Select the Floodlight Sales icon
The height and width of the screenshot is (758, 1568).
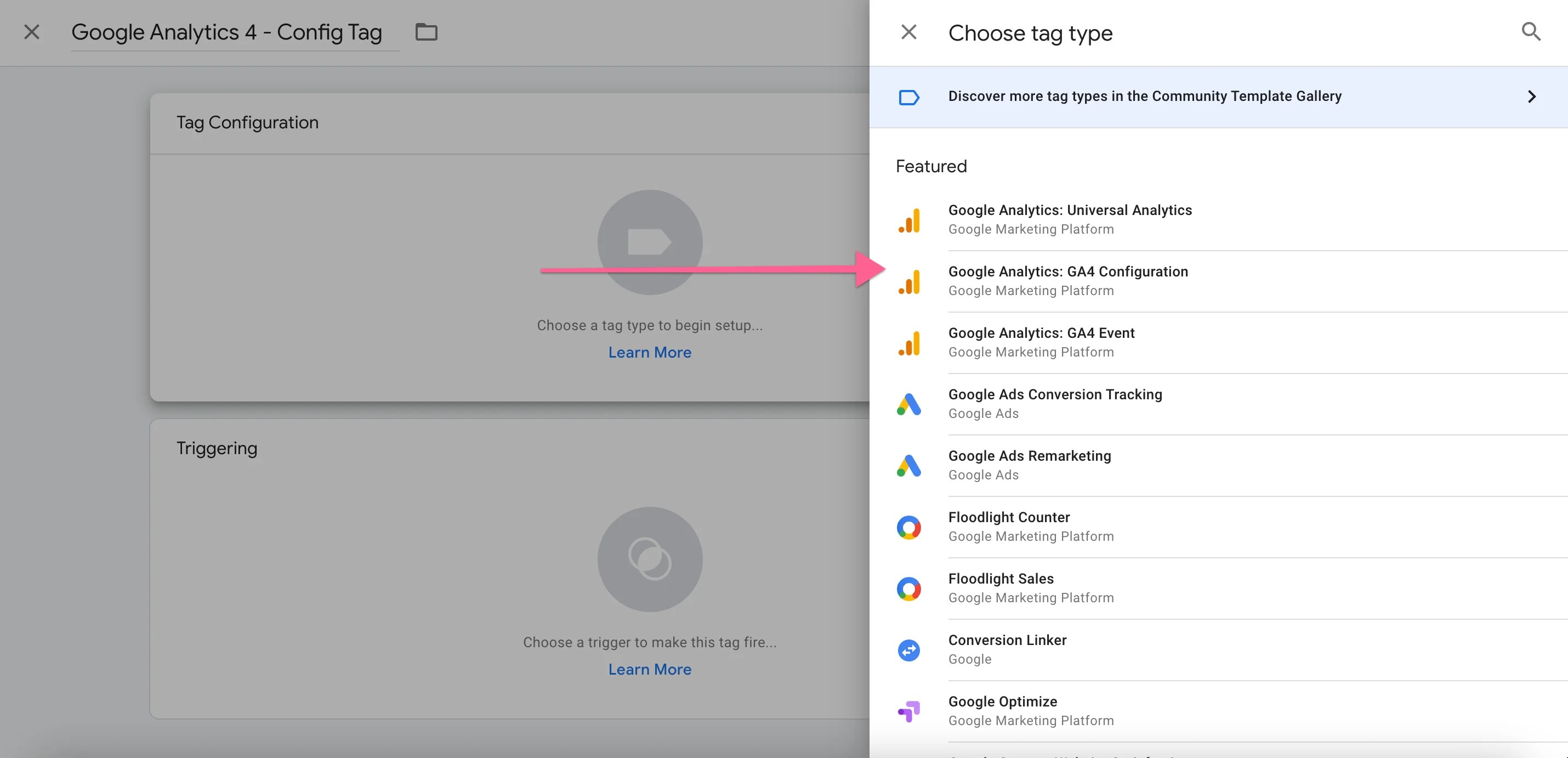pyautogui.click(x=909, y=588)
